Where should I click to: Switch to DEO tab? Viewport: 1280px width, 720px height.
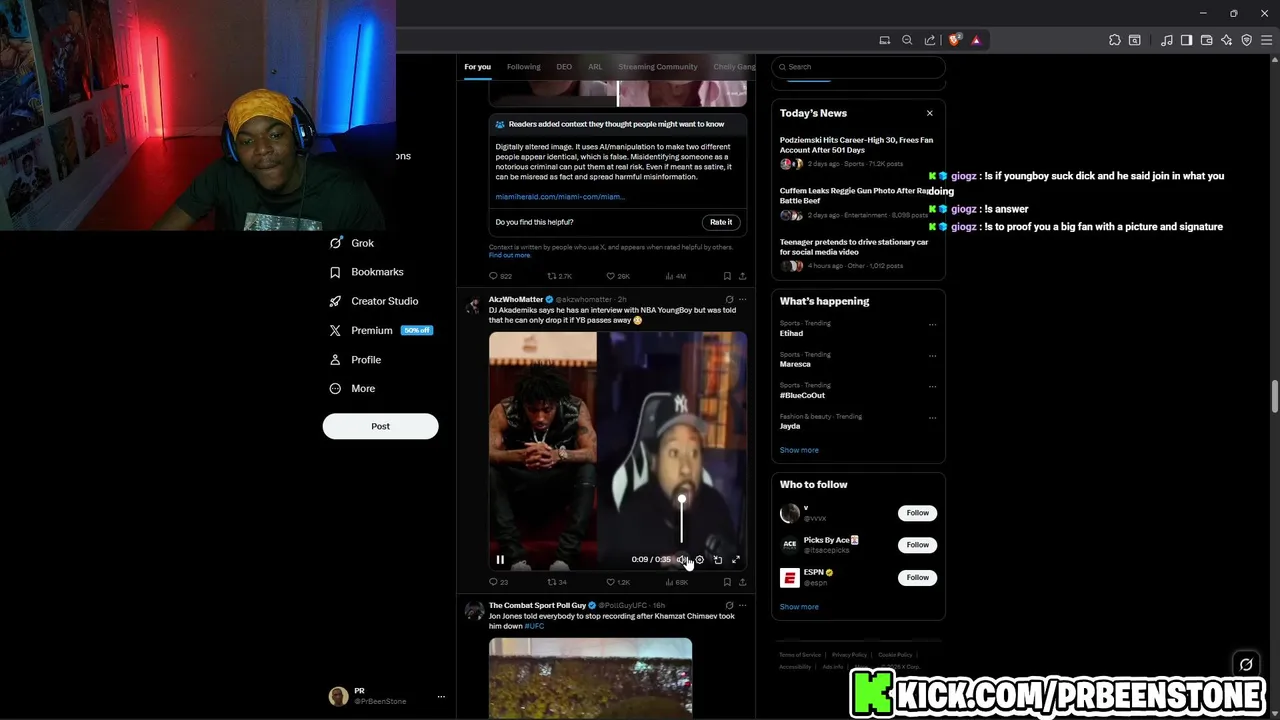[564, 67]
